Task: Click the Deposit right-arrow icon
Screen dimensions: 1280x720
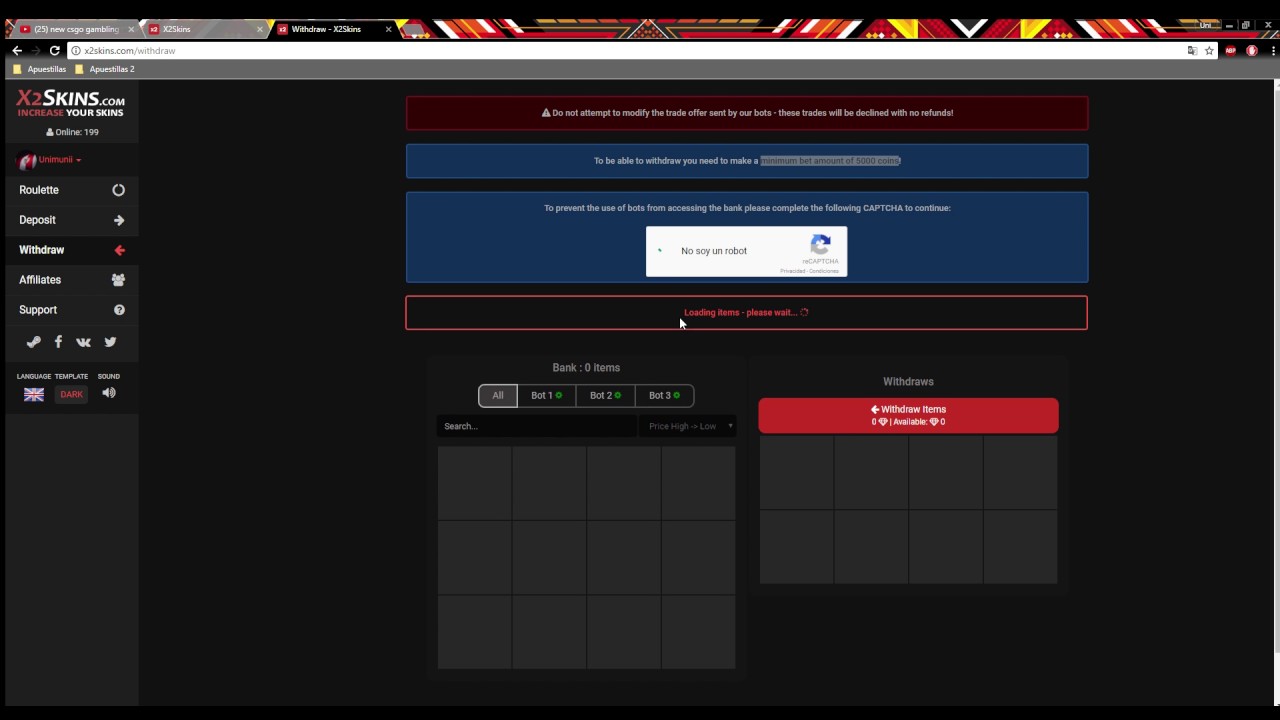Action: coord(119,220)
